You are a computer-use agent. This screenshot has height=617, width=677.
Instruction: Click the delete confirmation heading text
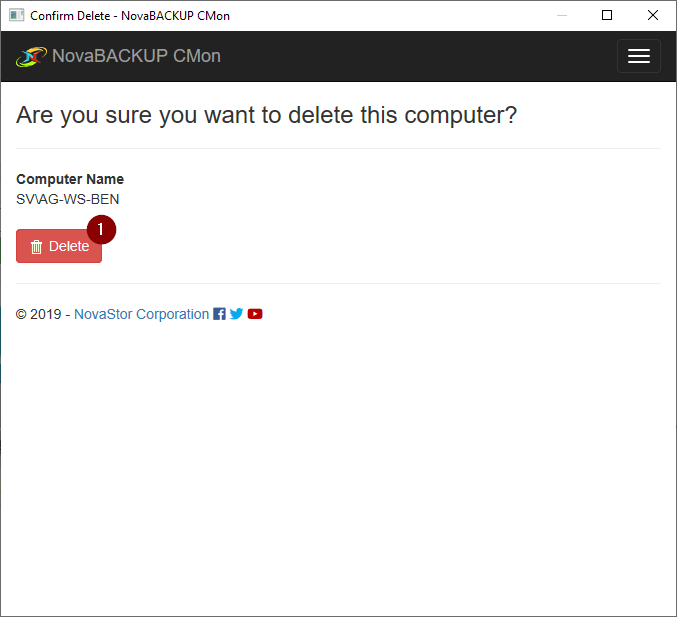266,115
